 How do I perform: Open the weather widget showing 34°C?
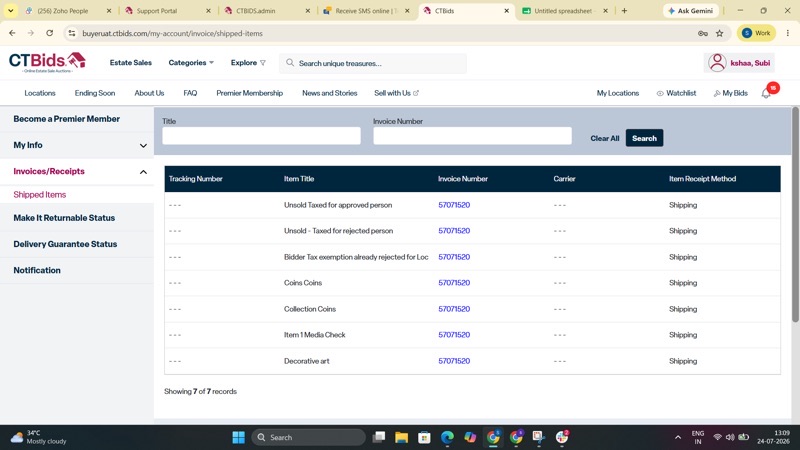(x=39, y=437)
